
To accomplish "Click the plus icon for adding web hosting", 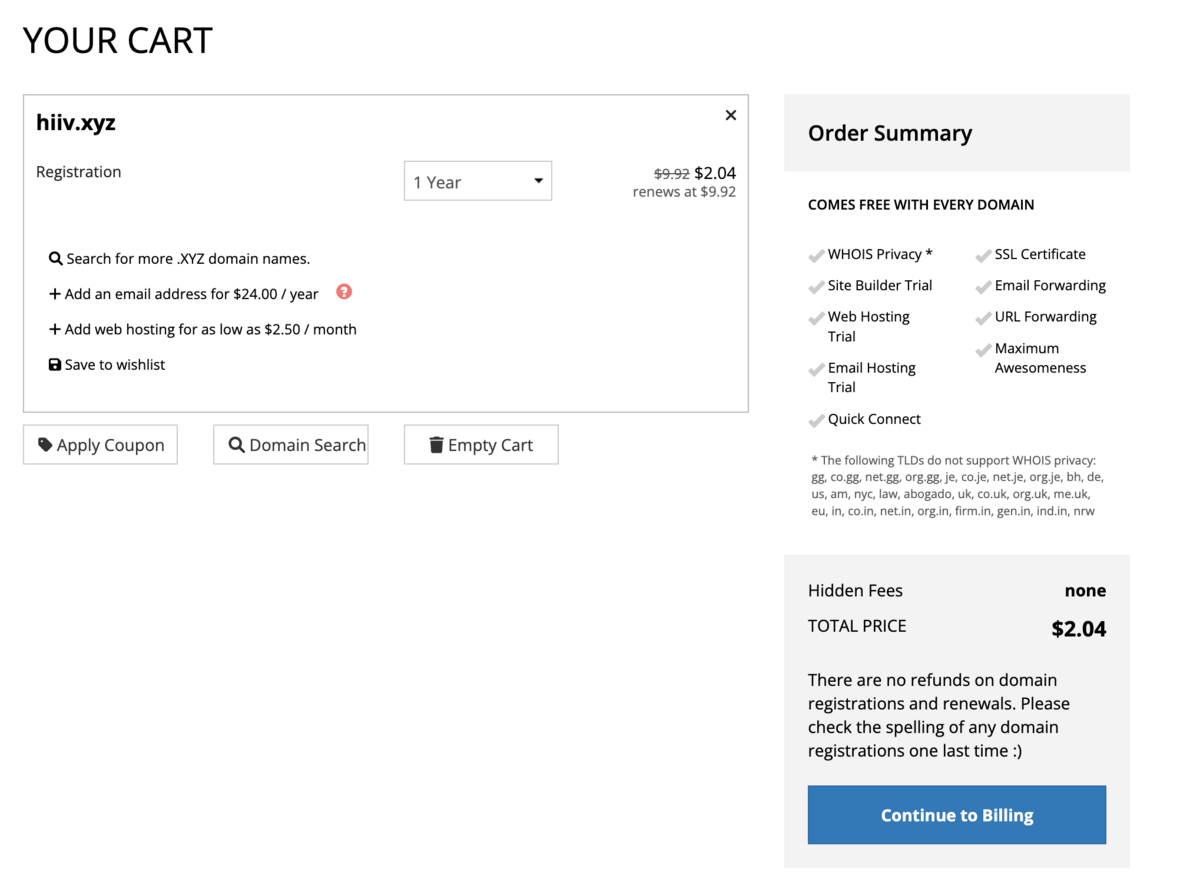I will [55, 330].
